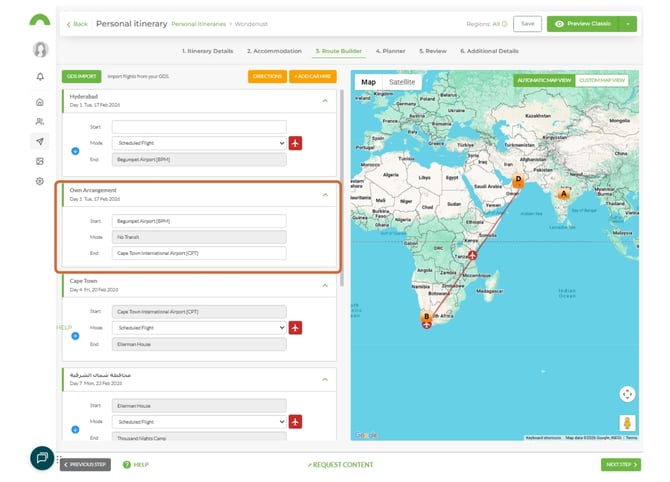Click the green app logo
This screenshot has width=670, height=482.
point(40,21)
